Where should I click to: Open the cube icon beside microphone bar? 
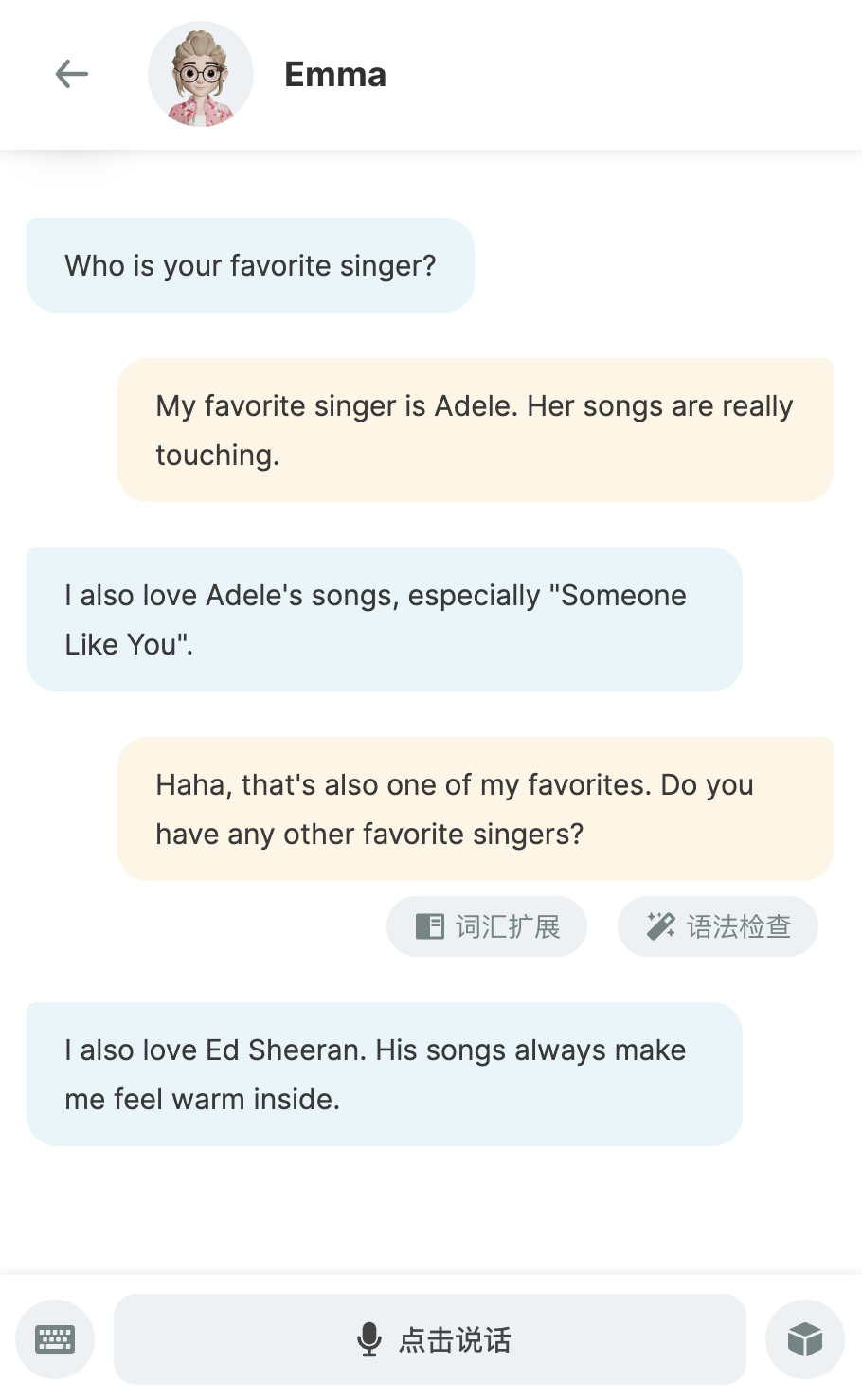pyautogui.click(x=805, y=1339)
